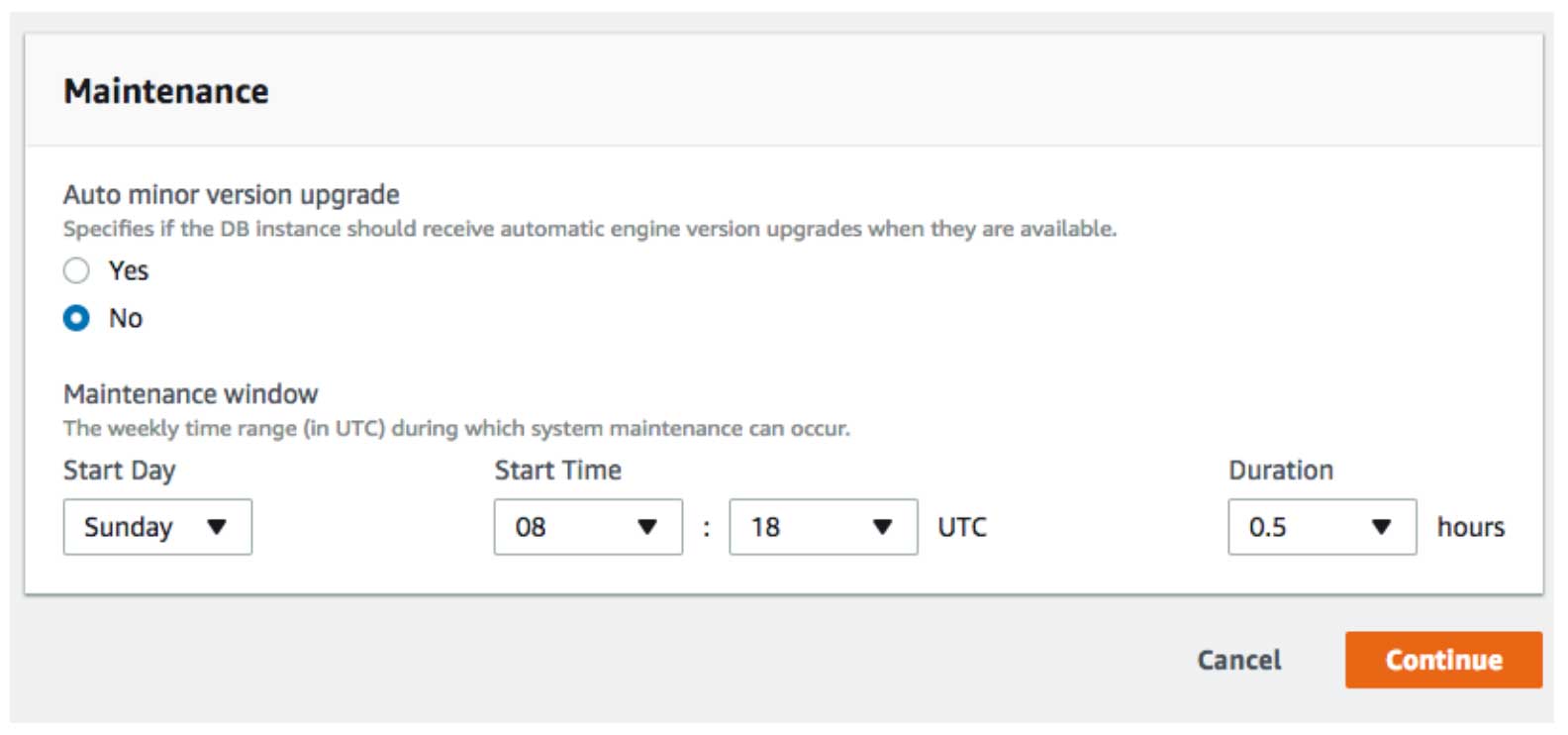Select the No radio button
1568x735 pixels.
76,318
